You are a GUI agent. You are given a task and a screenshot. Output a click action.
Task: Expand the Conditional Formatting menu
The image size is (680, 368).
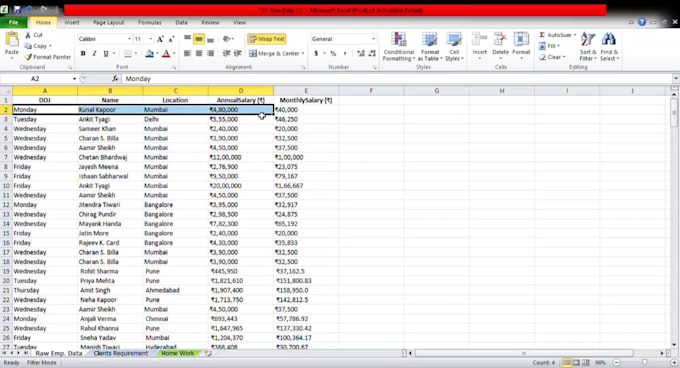coord(399,47)
